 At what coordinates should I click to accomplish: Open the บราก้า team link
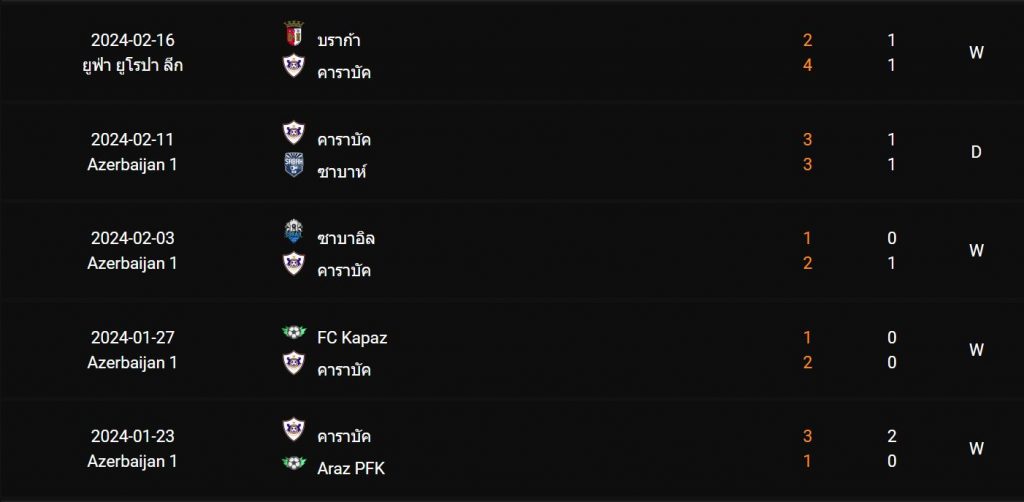point(339,40)
